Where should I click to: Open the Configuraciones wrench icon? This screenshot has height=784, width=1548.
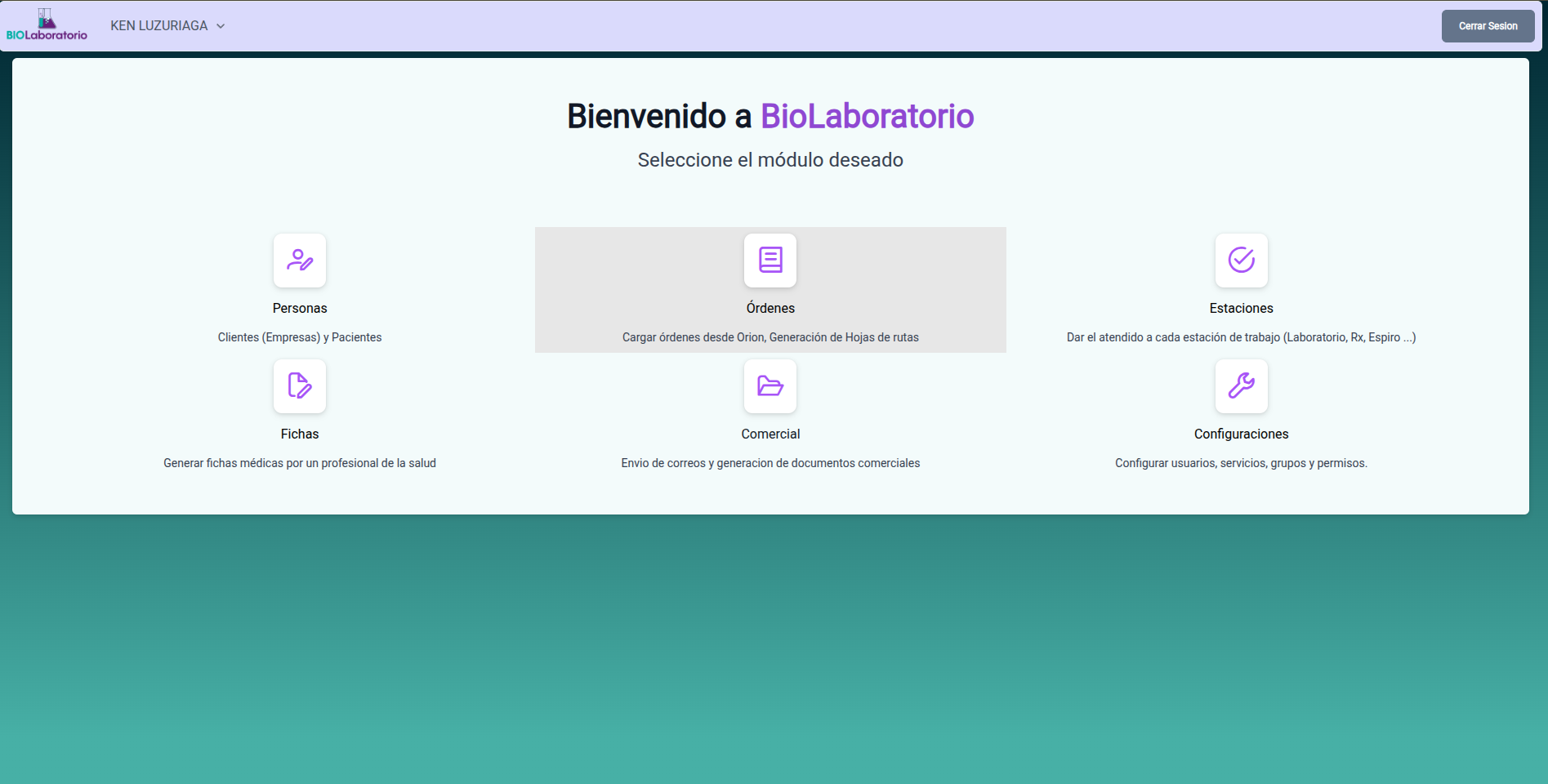coord(1240,386)
